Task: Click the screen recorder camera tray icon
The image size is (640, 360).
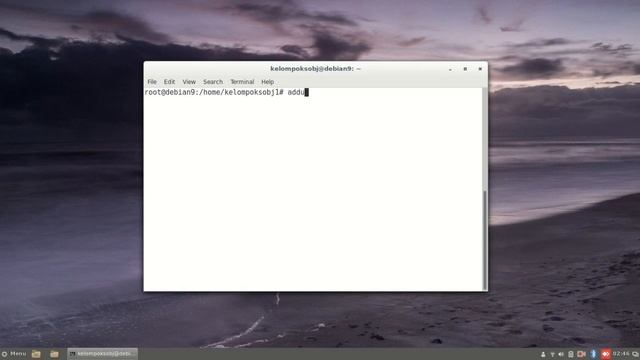Action: point(582,354)
